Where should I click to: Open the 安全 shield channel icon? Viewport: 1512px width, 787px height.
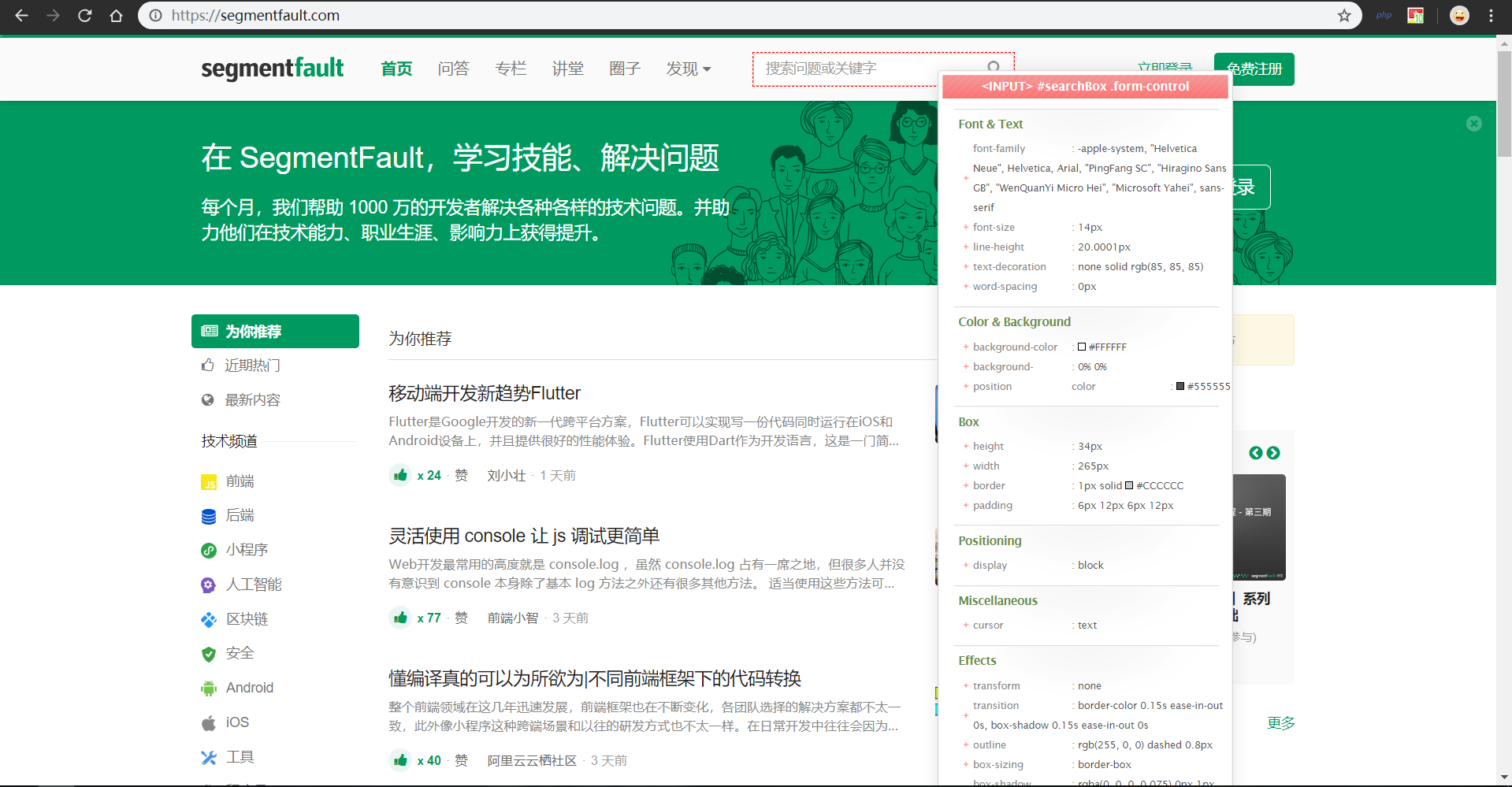click(x=209, y=654)
